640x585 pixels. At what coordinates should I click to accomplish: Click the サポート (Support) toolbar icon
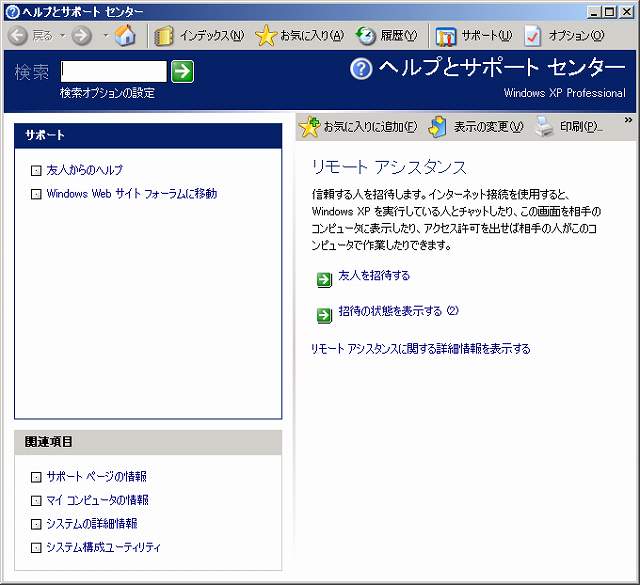click(x=473, y=36)
